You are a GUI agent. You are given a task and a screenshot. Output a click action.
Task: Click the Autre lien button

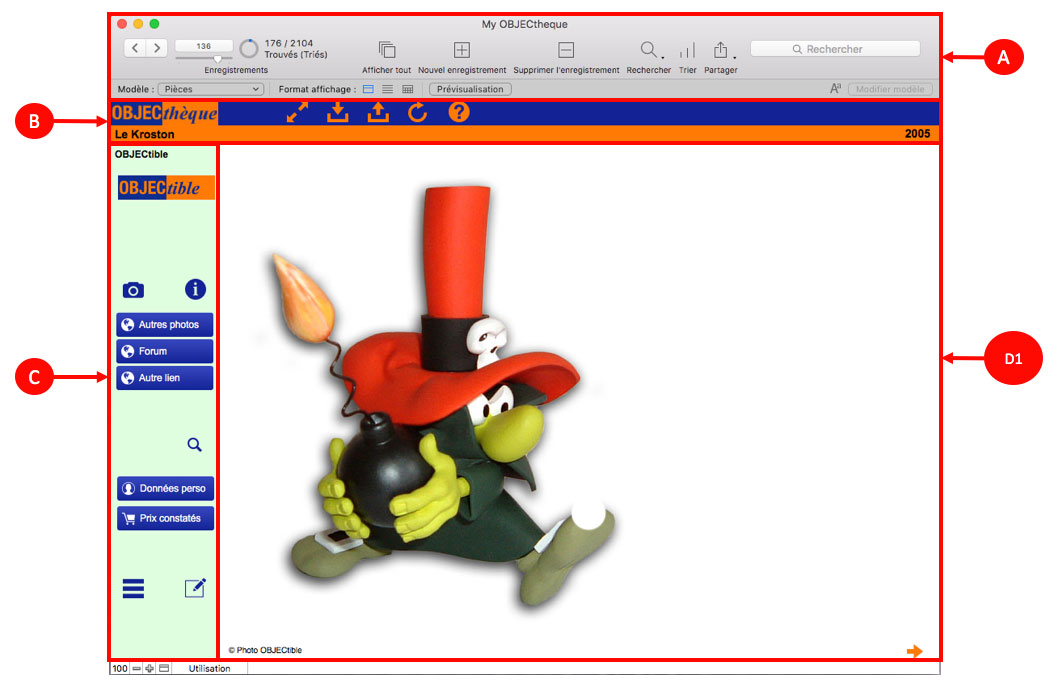tap(165, 378)
